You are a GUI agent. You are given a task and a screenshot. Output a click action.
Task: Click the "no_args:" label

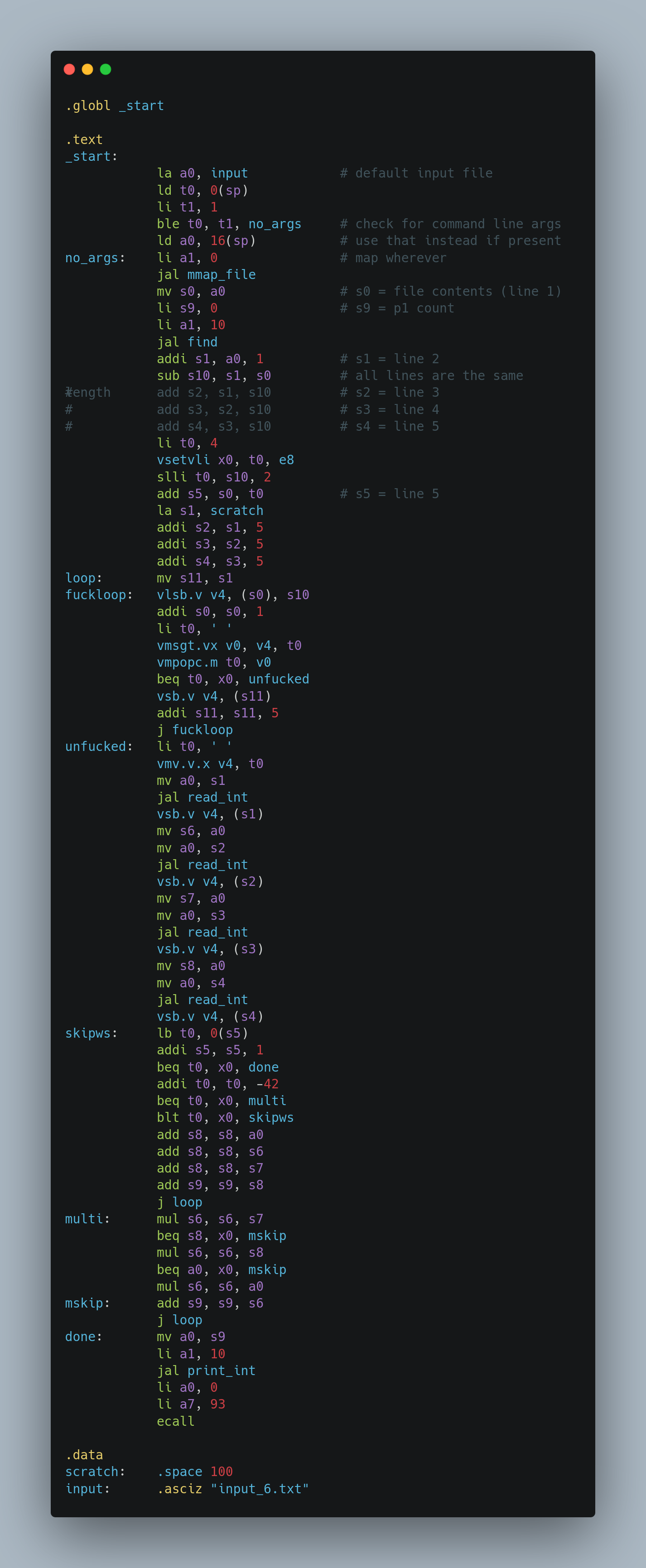[x=95, y=258]
